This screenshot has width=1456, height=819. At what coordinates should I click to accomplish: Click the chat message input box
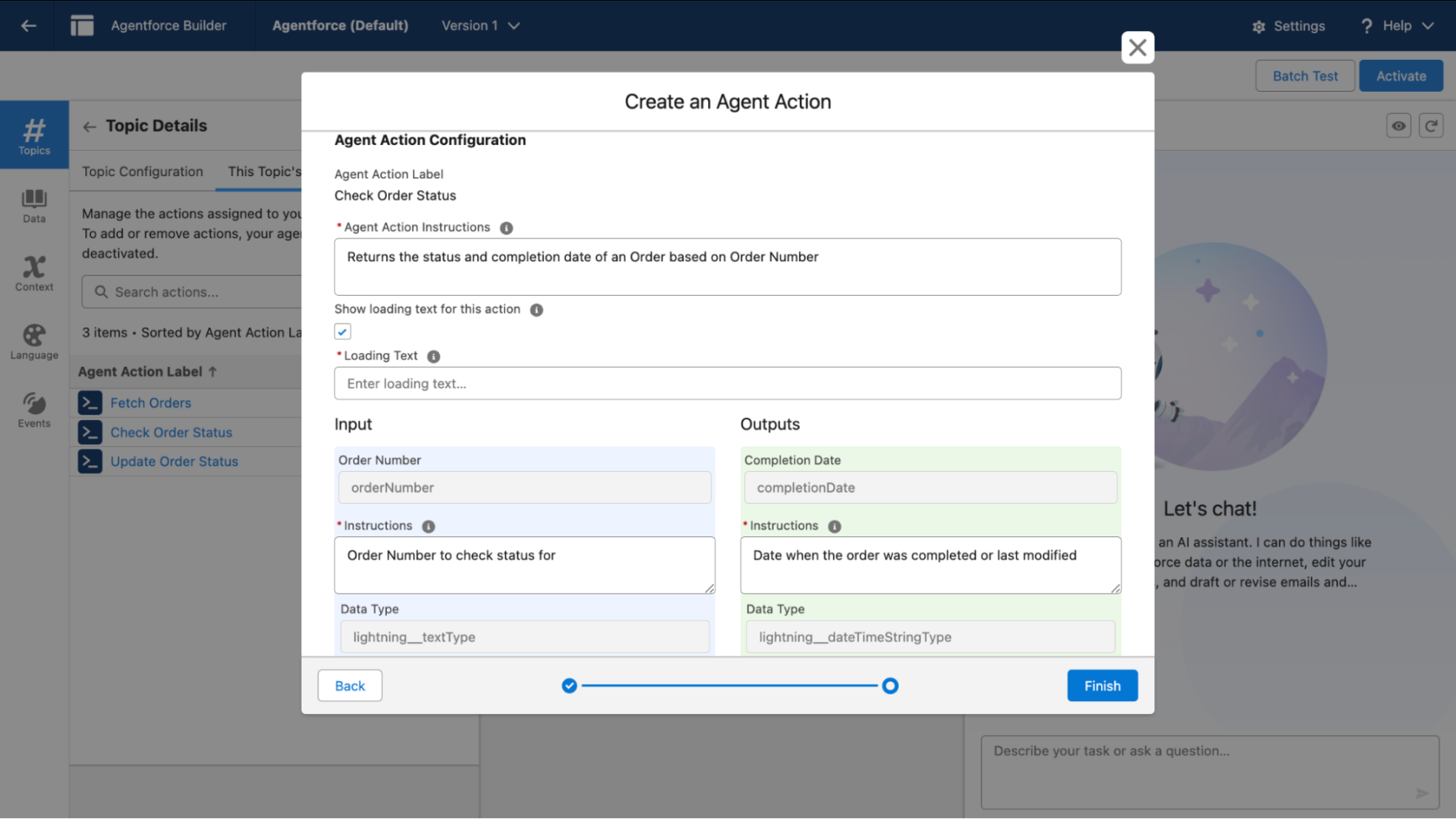(x=1209, y=772)
